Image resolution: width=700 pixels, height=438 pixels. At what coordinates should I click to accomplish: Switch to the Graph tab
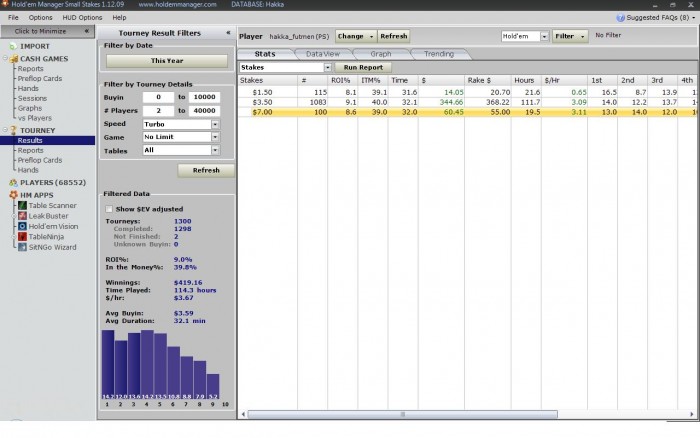click(380, 54)
